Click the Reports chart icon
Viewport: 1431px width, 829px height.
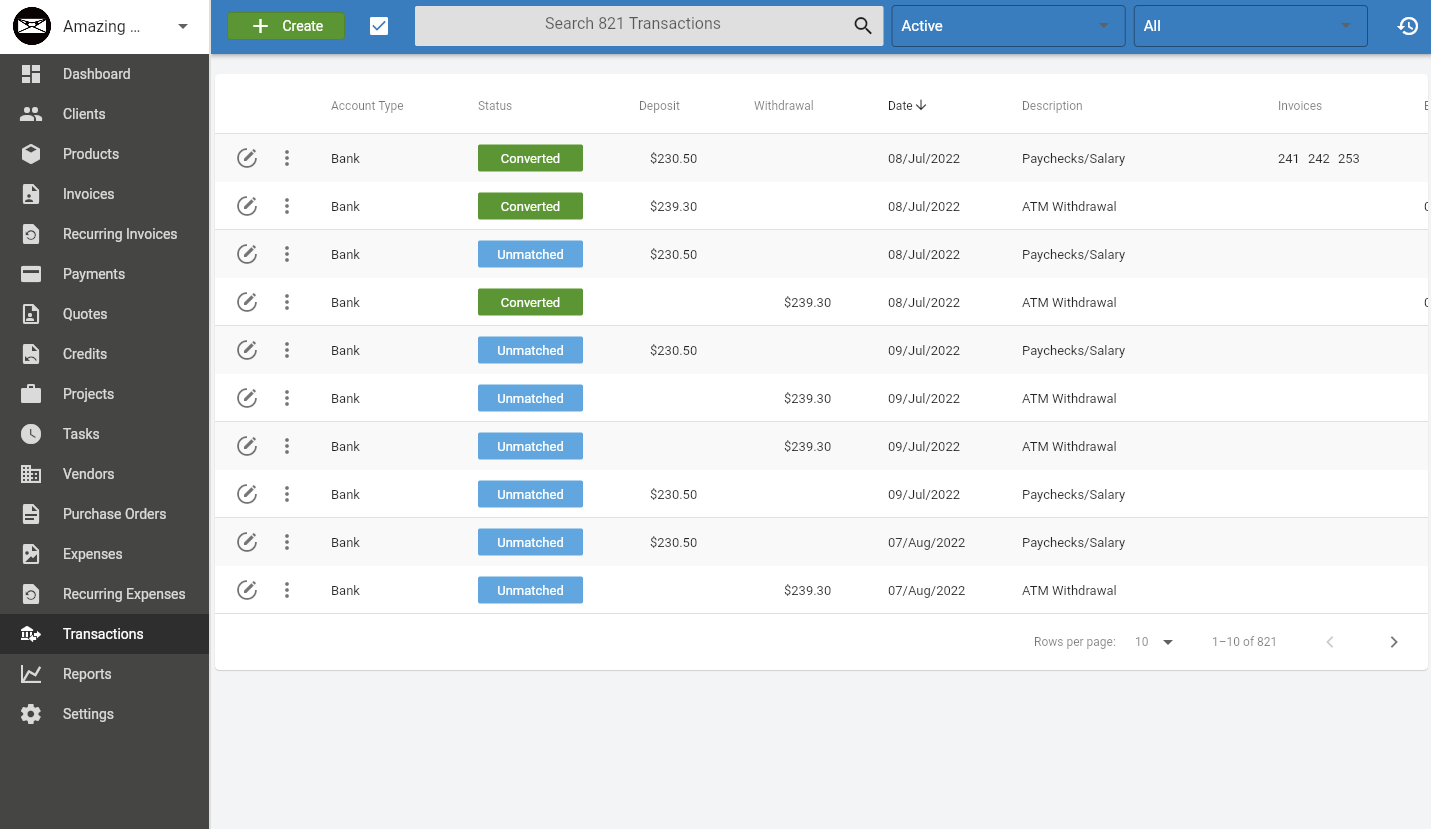[31, 674]
